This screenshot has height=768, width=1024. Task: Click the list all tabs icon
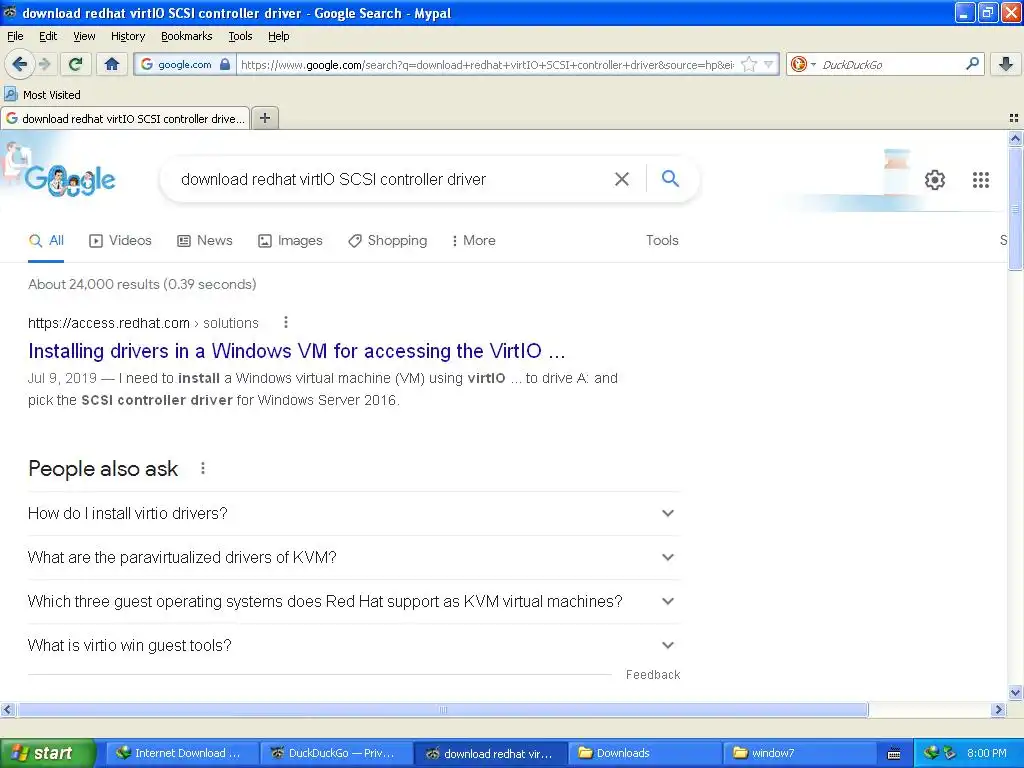tap(1014, 118)
